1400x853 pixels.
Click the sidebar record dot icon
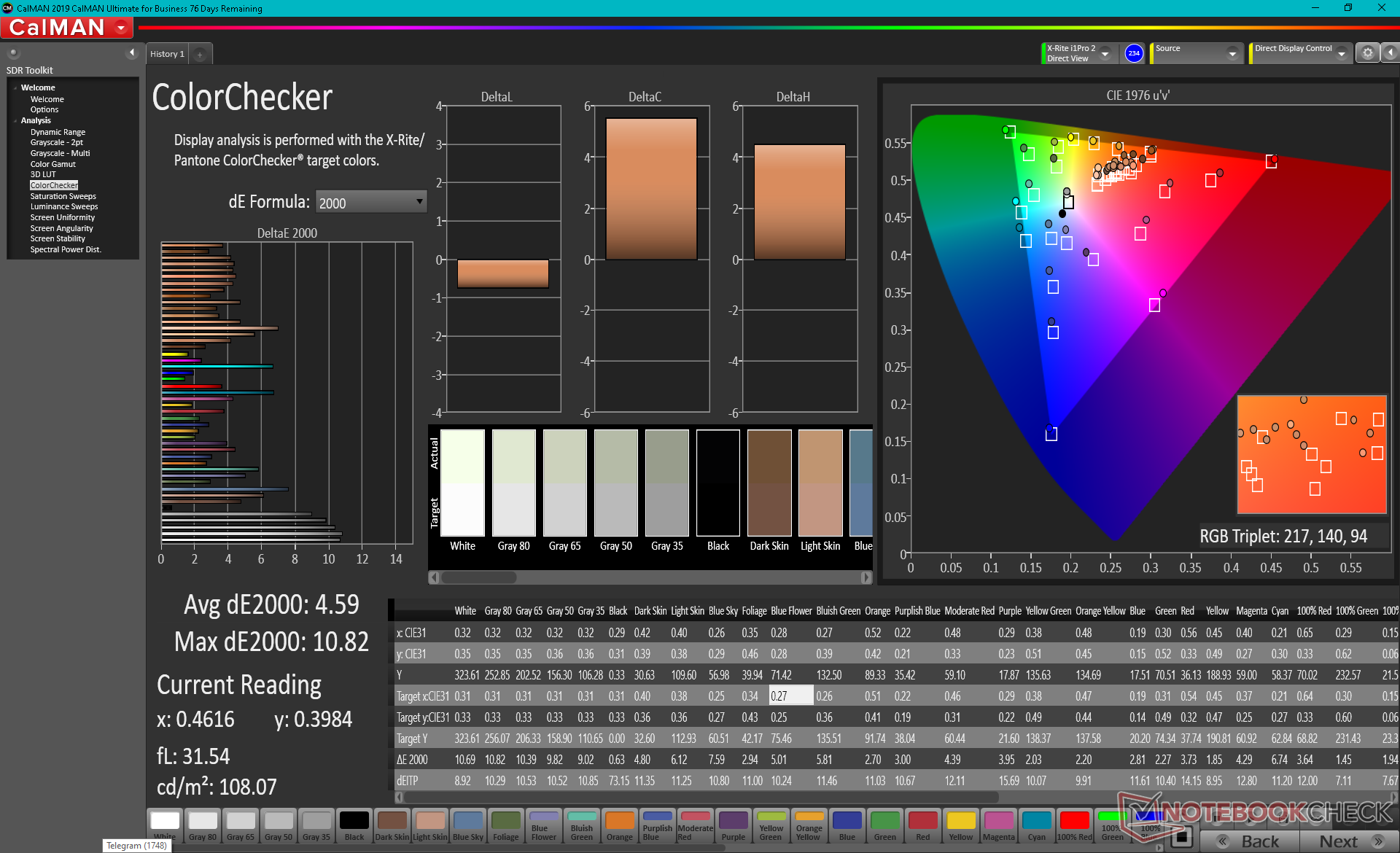point(13,53)
